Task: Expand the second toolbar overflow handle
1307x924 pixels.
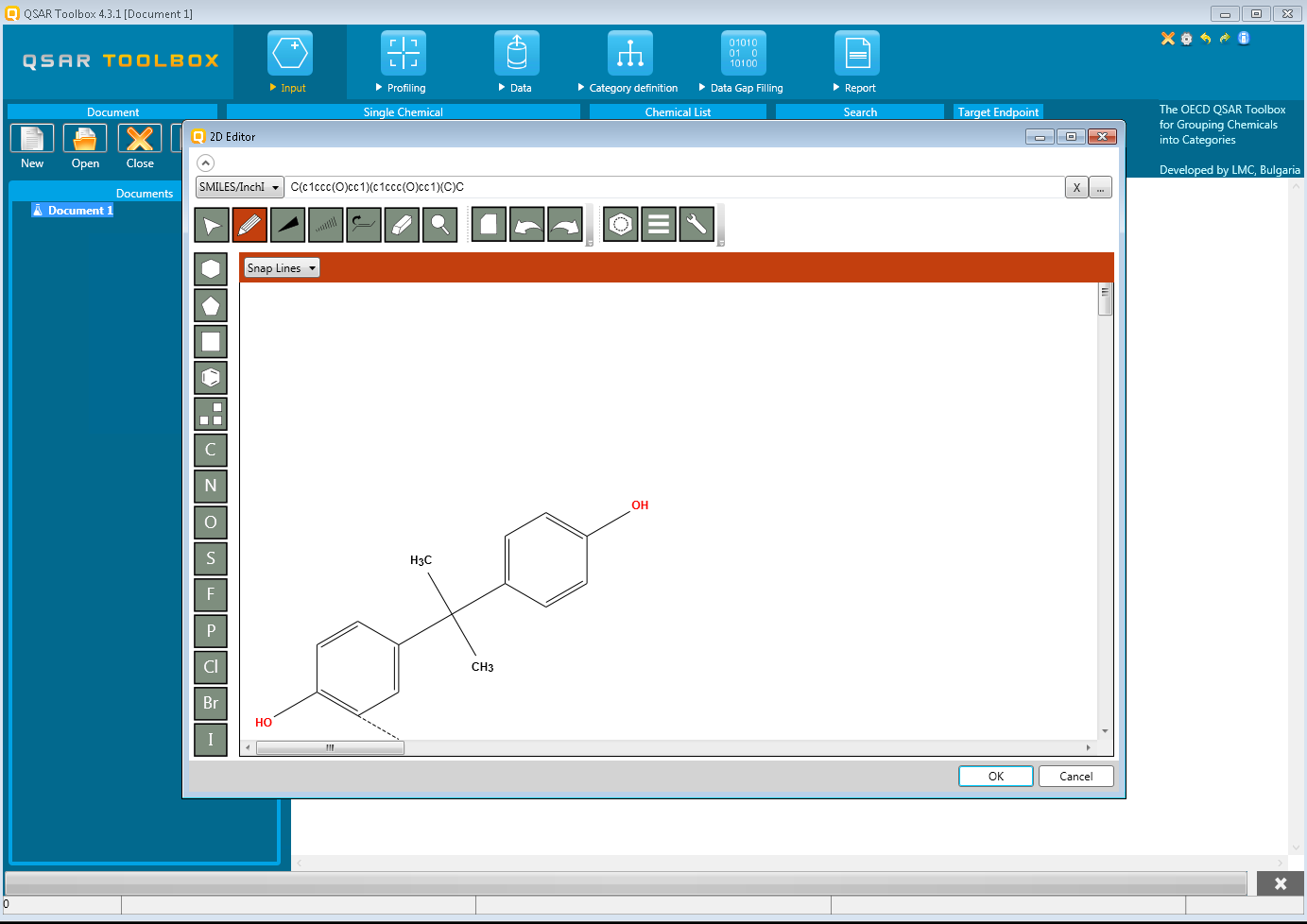Action: tap(721, 225)
